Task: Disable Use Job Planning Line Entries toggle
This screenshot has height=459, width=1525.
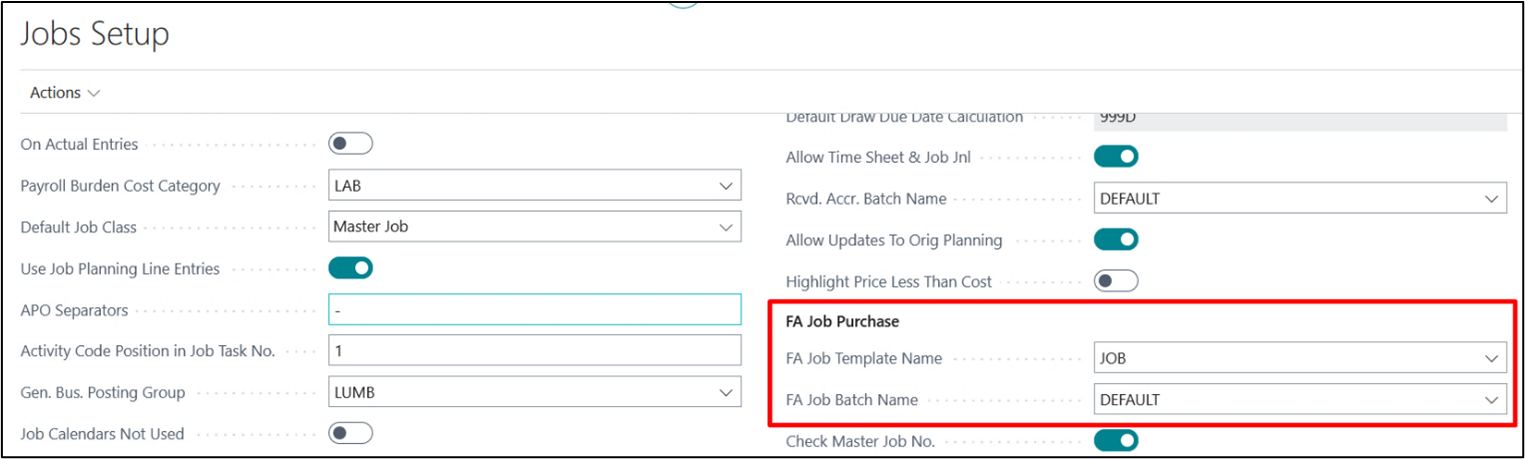Action: (x=350, y=268)
